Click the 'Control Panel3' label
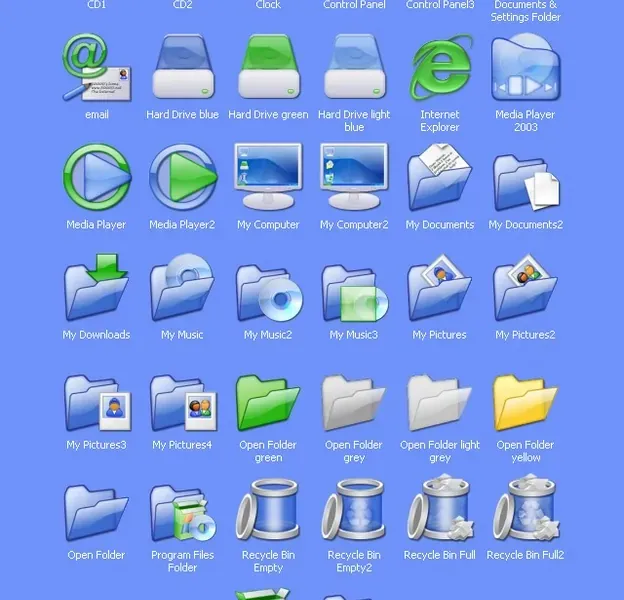The width and height of the screenshot is (624, 600). [440, 4]
